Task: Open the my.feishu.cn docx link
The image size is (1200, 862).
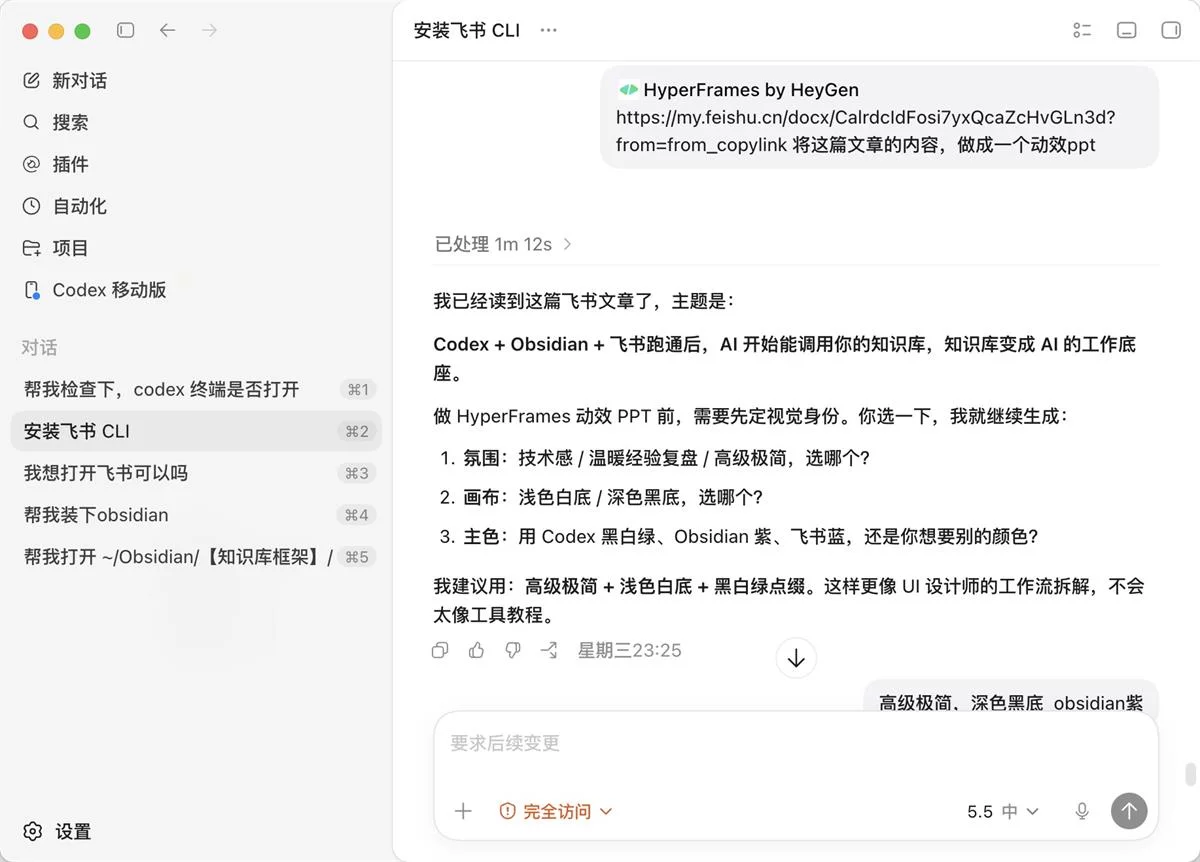Action: coord(865,131)
